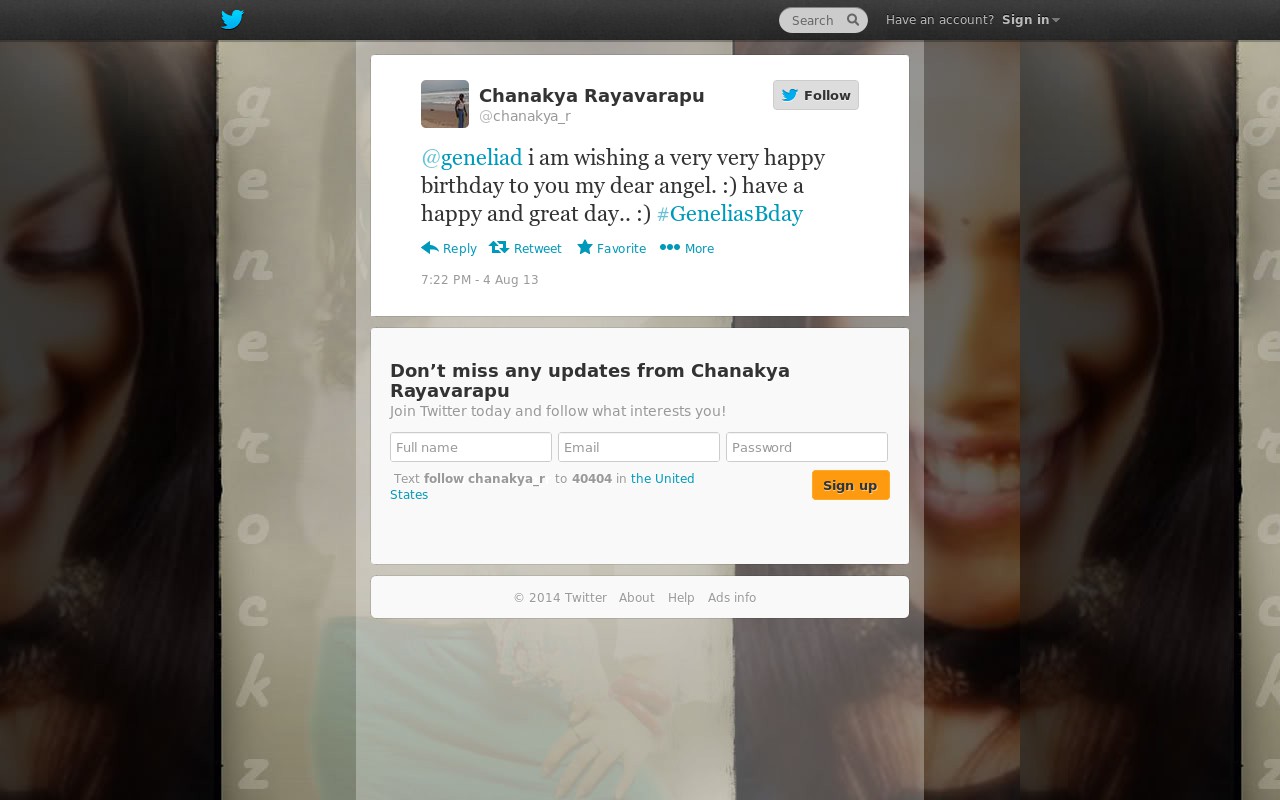Click the orange Sign up button
The image size is (1280, 800).
851,485
